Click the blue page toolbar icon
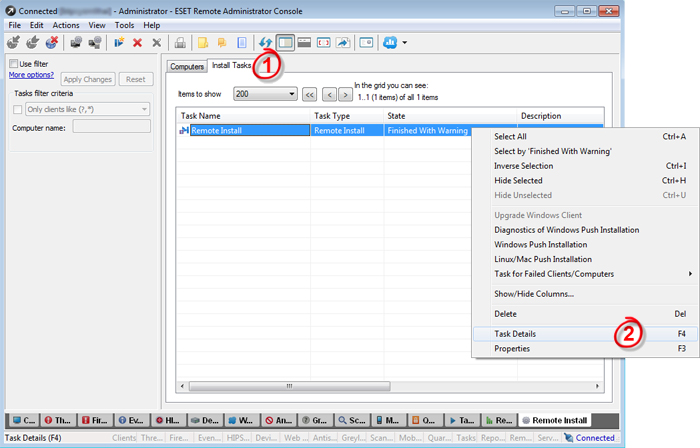 pos(242,43)
